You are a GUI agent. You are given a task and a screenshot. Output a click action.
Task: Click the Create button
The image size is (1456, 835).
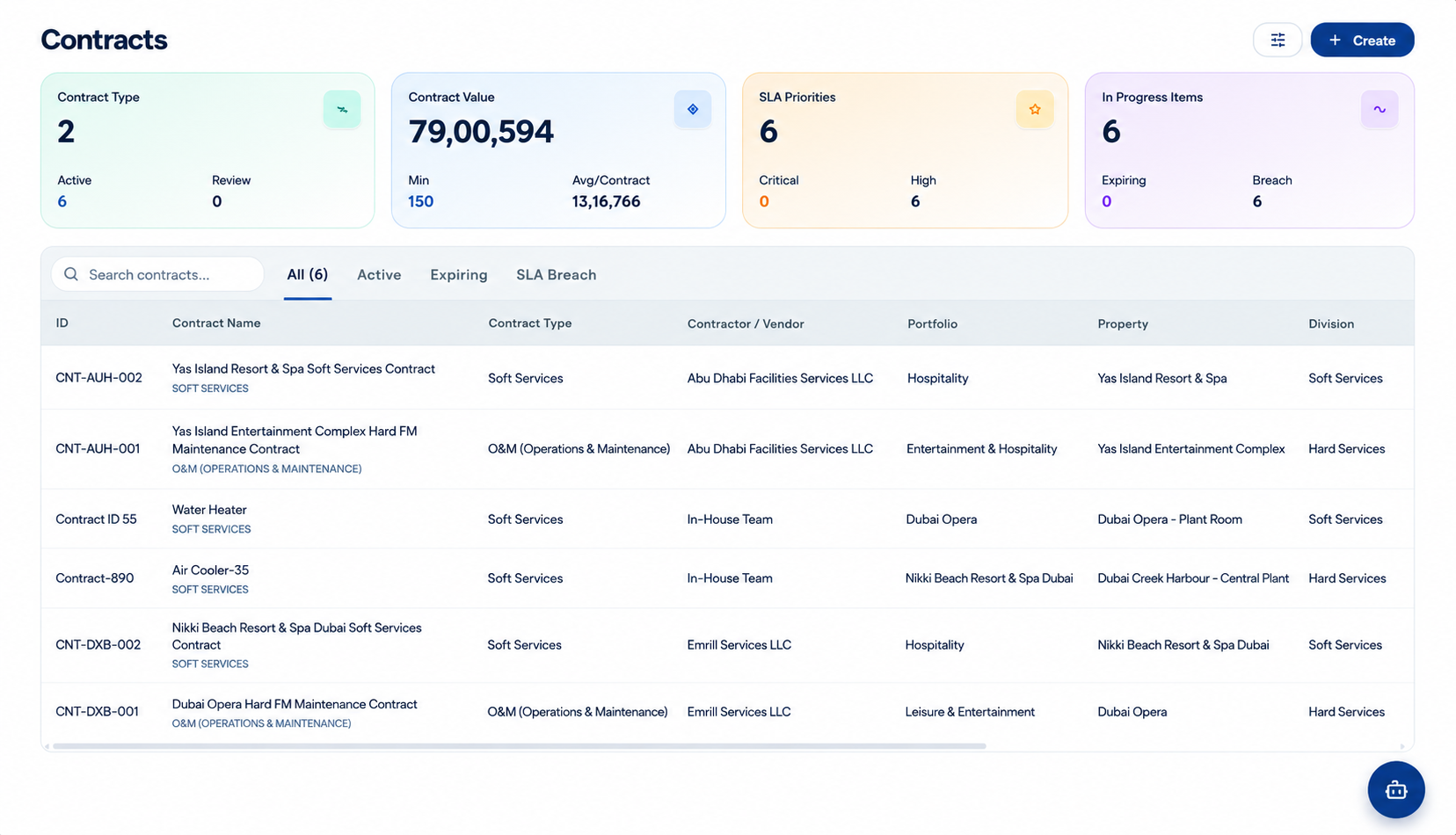pos(1362,40)
